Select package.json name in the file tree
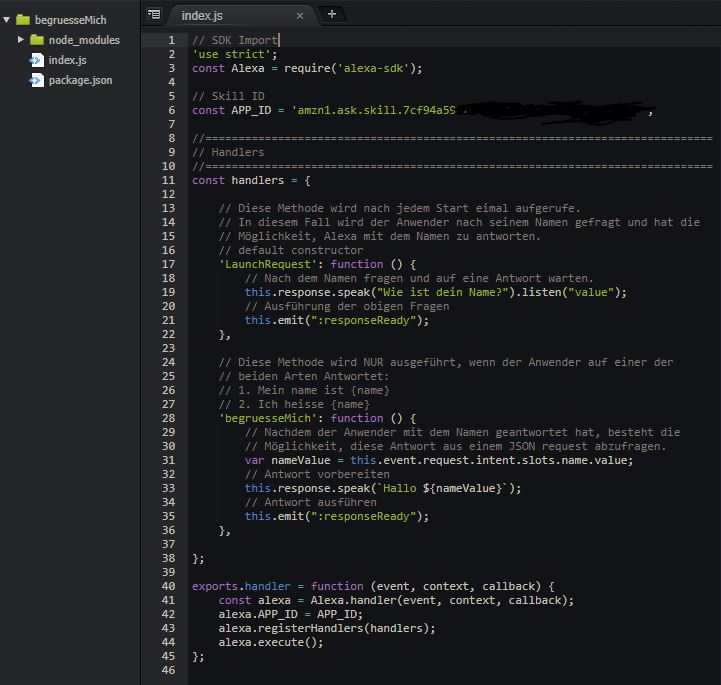The width and height of the screenshot is (721, 685). tap(80, 80)
